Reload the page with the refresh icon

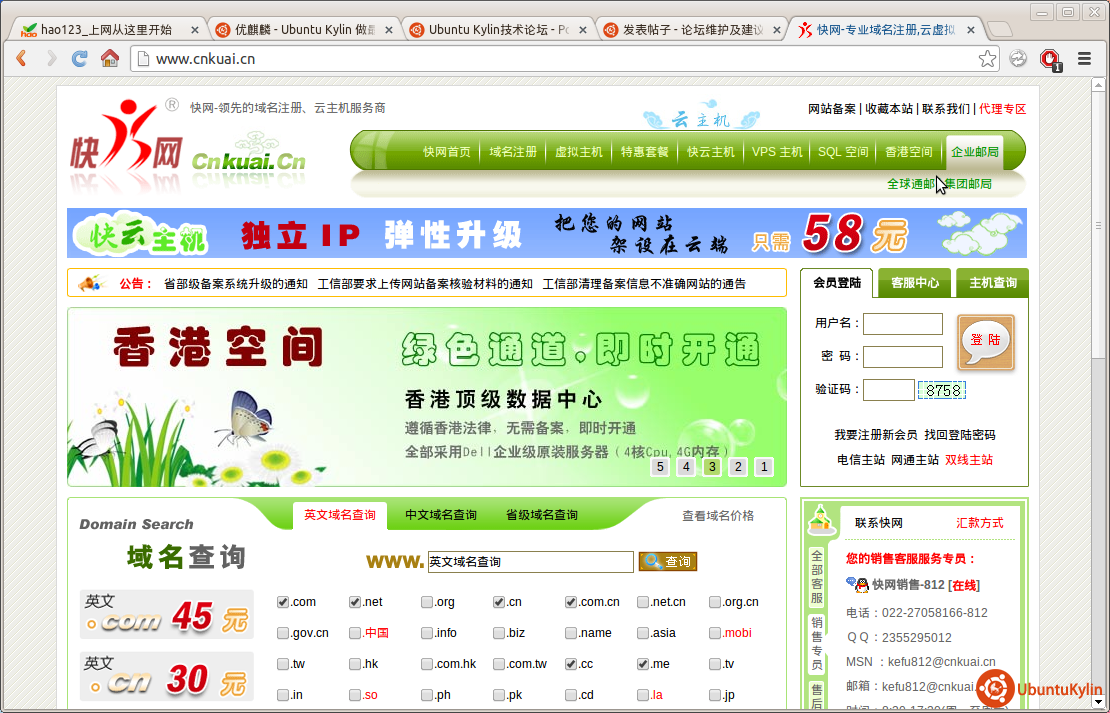tap(80, 59)
